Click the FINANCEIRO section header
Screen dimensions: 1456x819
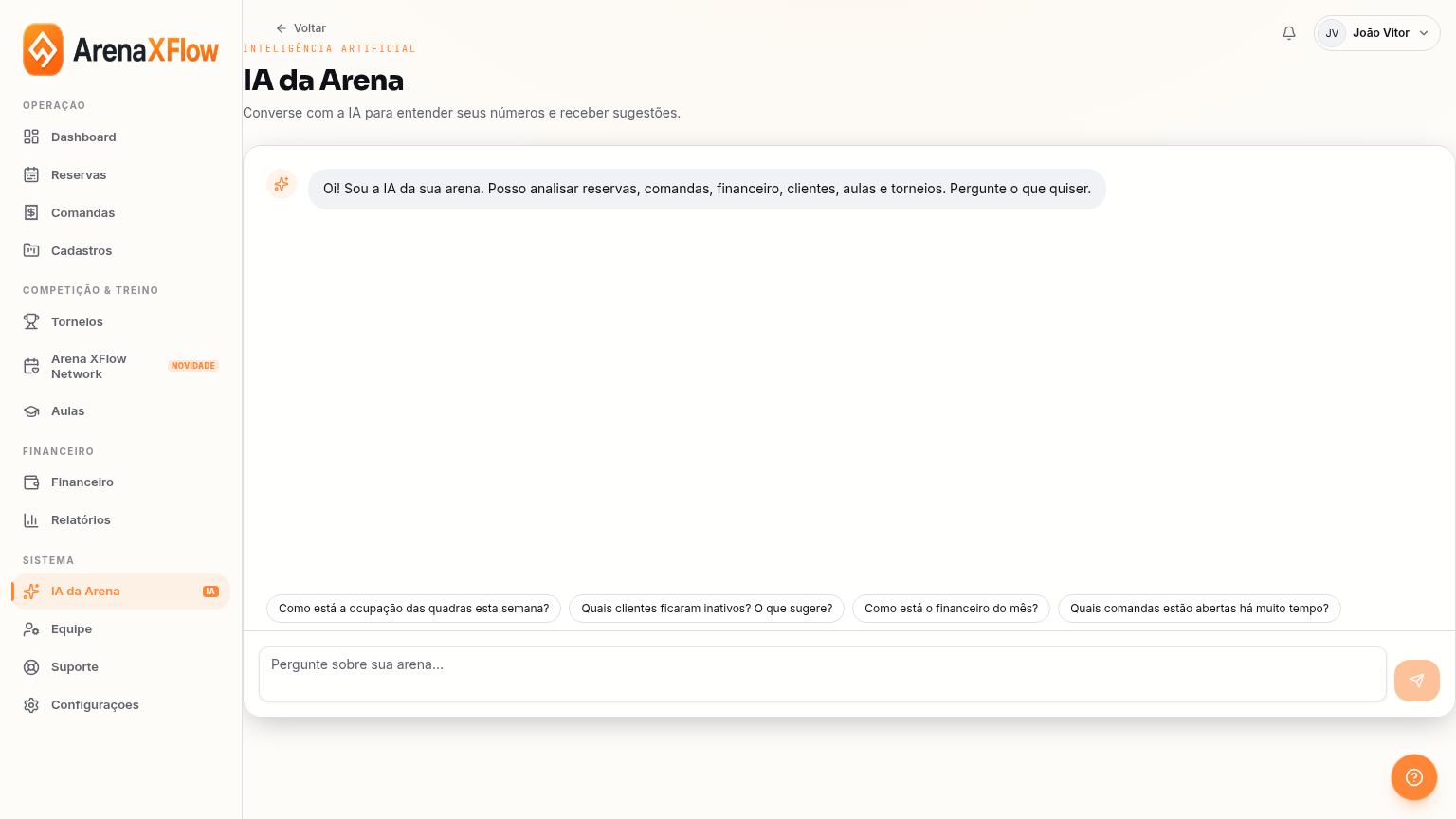[x=58, y=451]
